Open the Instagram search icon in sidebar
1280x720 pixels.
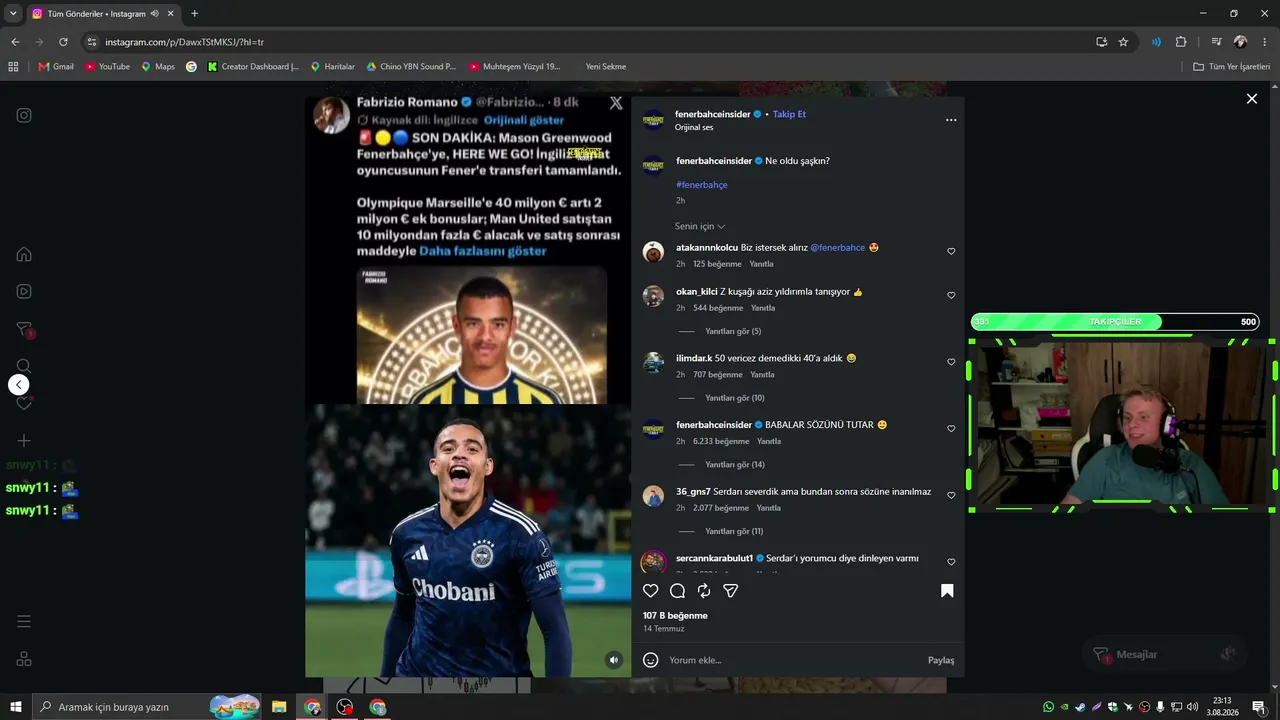tap(24, 366)
